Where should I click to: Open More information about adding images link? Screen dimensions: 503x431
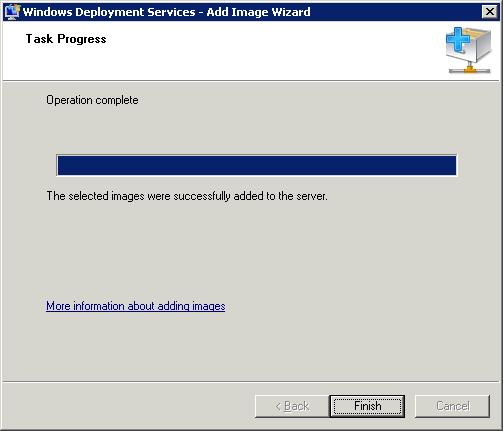pyautogui.click(x=136, y=306)
